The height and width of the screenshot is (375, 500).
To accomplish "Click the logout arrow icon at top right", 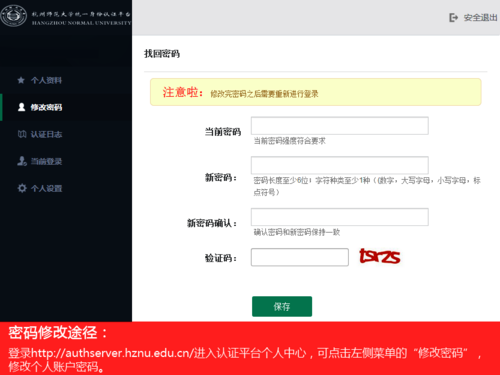I will coord(454,17).
